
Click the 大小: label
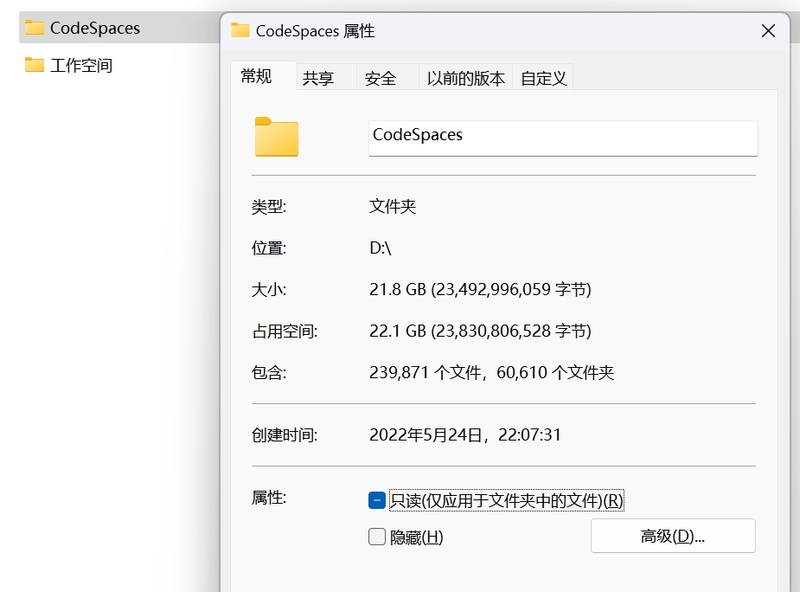click(x=269, y=290)
